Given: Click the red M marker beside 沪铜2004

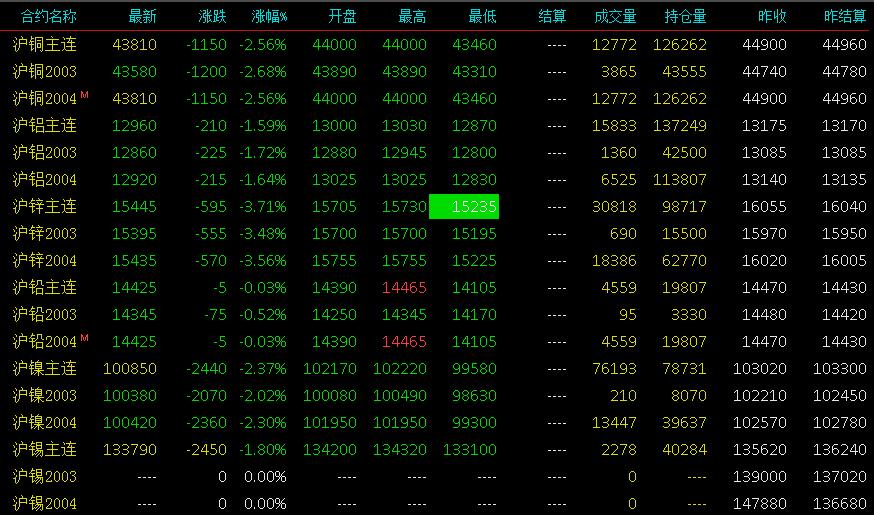Looking at the screenshot, I should click(84, 95).
